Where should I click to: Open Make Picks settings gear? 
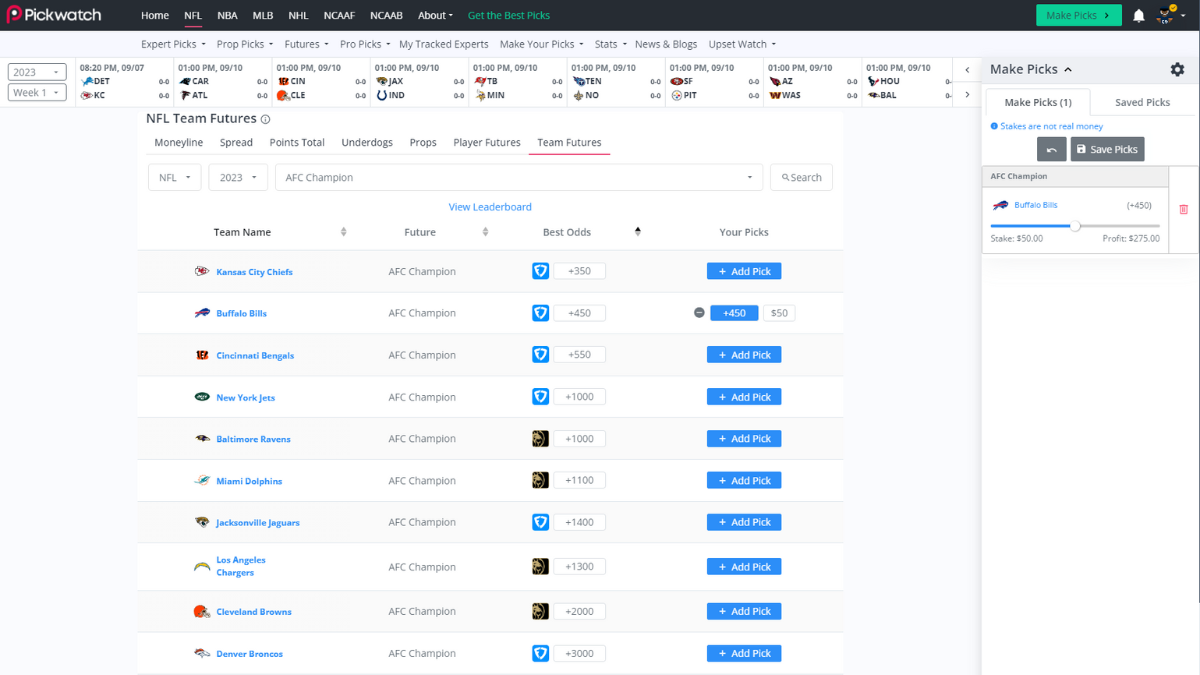point(1177,69)
